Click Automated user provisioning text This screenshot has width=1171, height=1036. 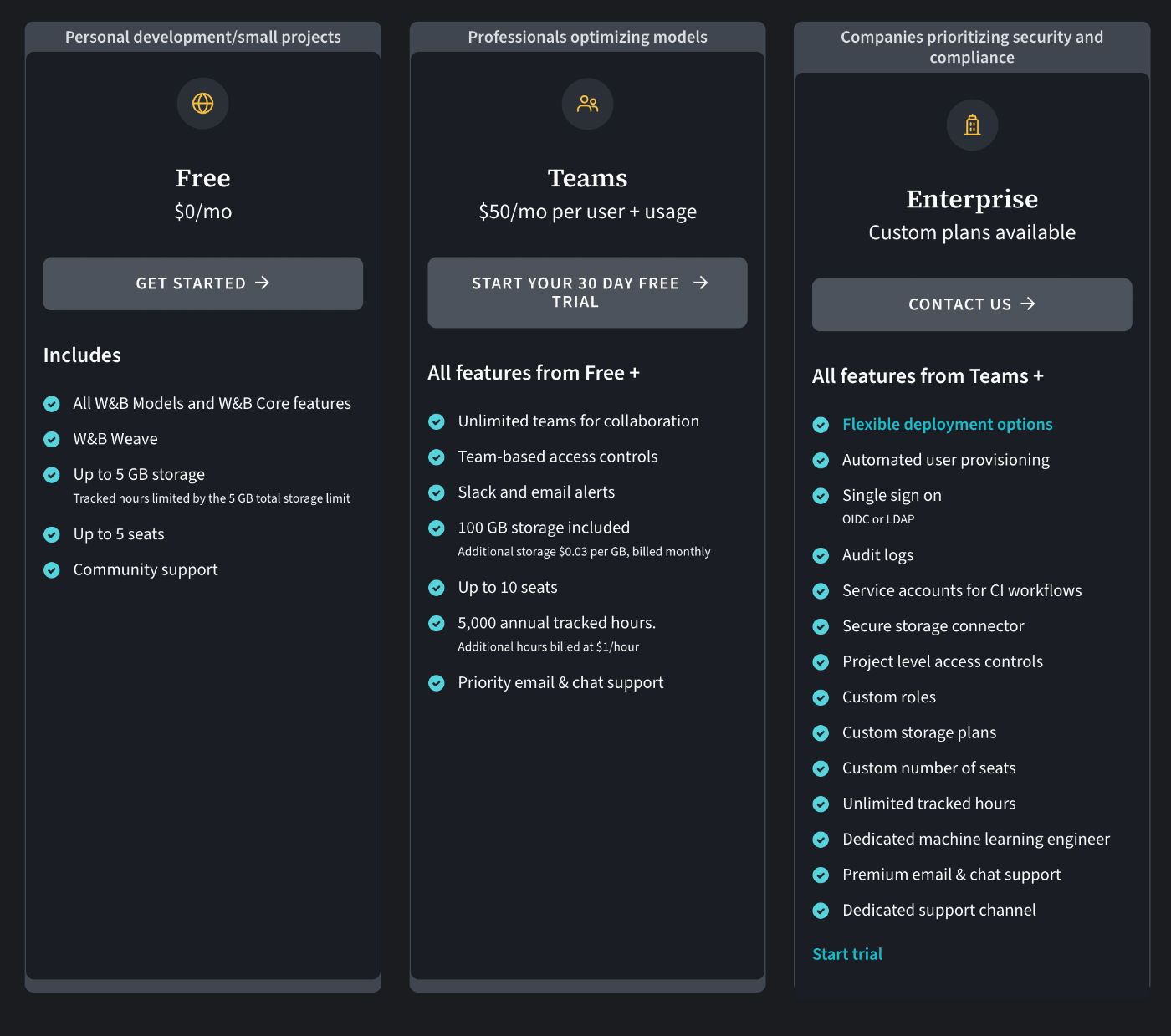coord(946,460)
